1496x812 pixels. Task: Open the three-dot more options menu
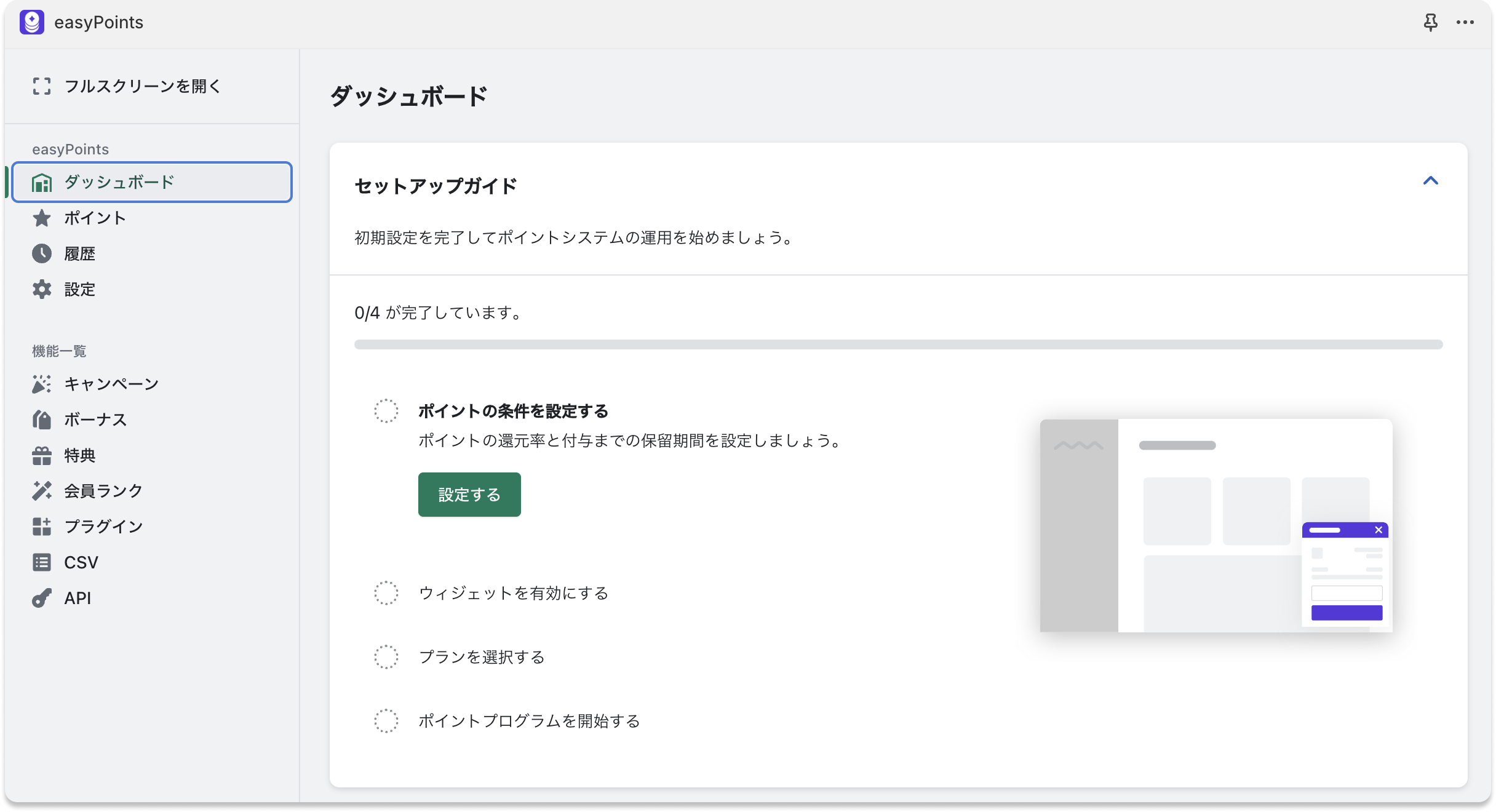1465,22
